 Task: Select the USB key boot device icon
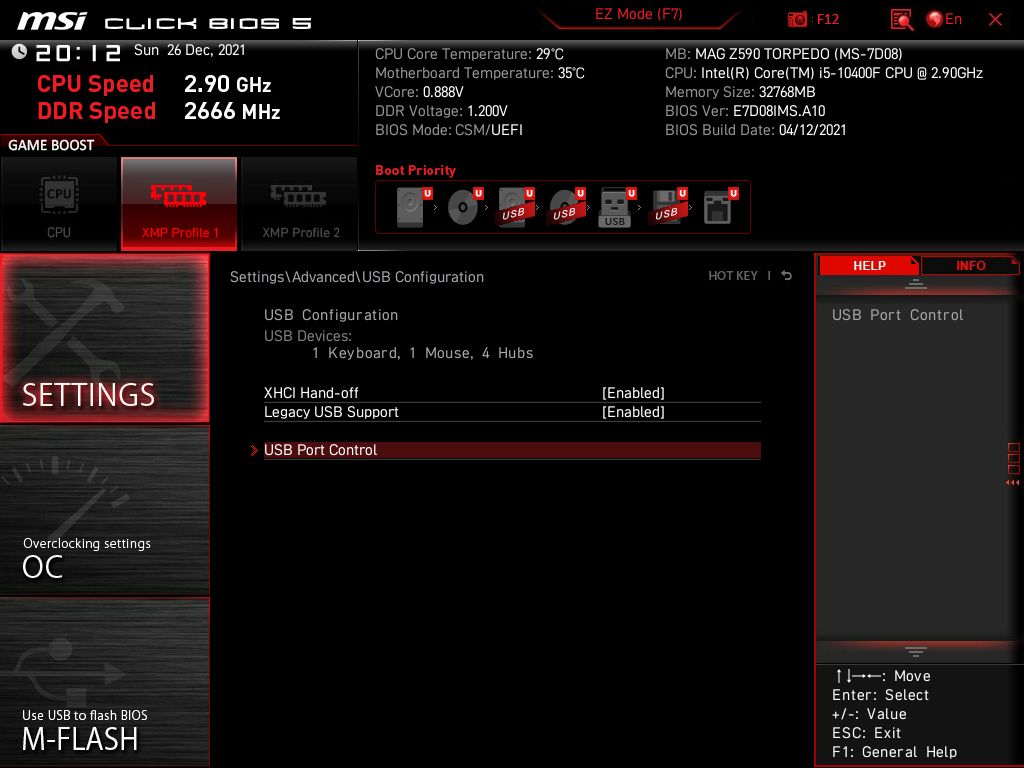point(615,208)
